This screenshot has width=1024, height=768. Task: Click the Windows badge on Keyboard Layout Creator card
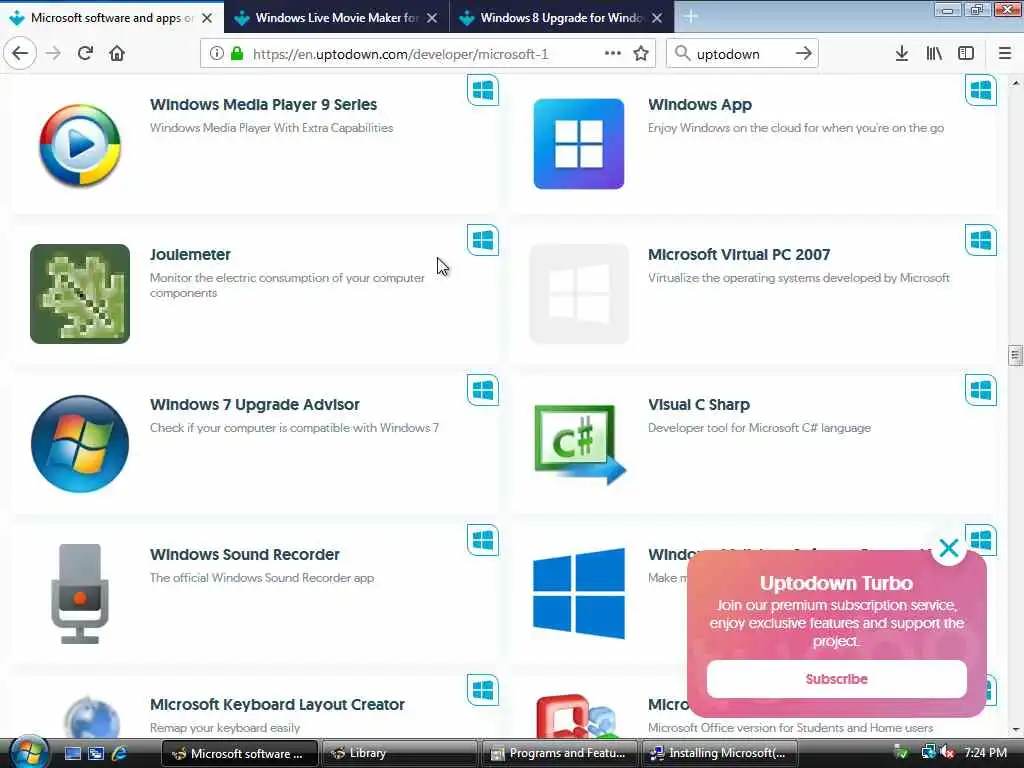click(x=483, y=690)
